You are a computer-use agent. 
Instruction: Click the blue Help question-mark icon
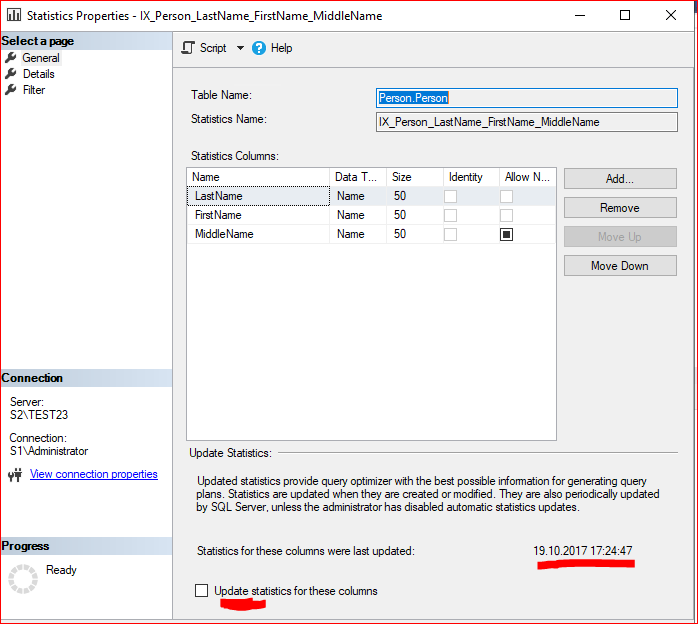pyautogui.click(x=259, y=48)
